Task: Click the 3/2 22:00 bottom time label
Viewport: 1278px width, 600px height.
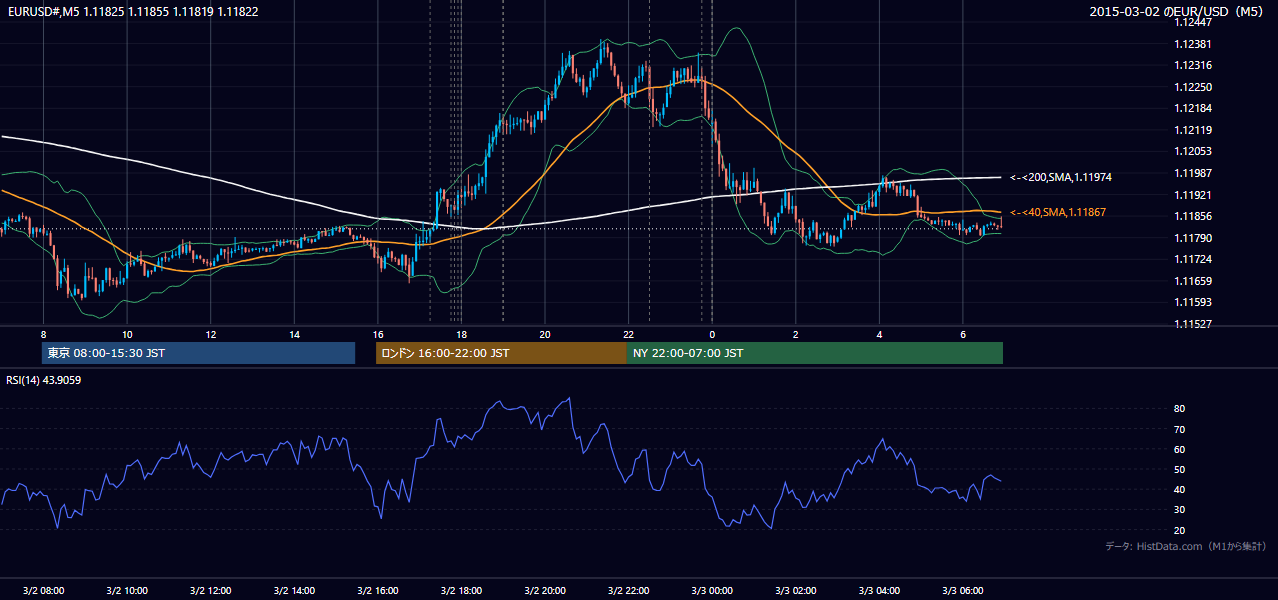Action: pyautogui.click(x=628, y=590)
